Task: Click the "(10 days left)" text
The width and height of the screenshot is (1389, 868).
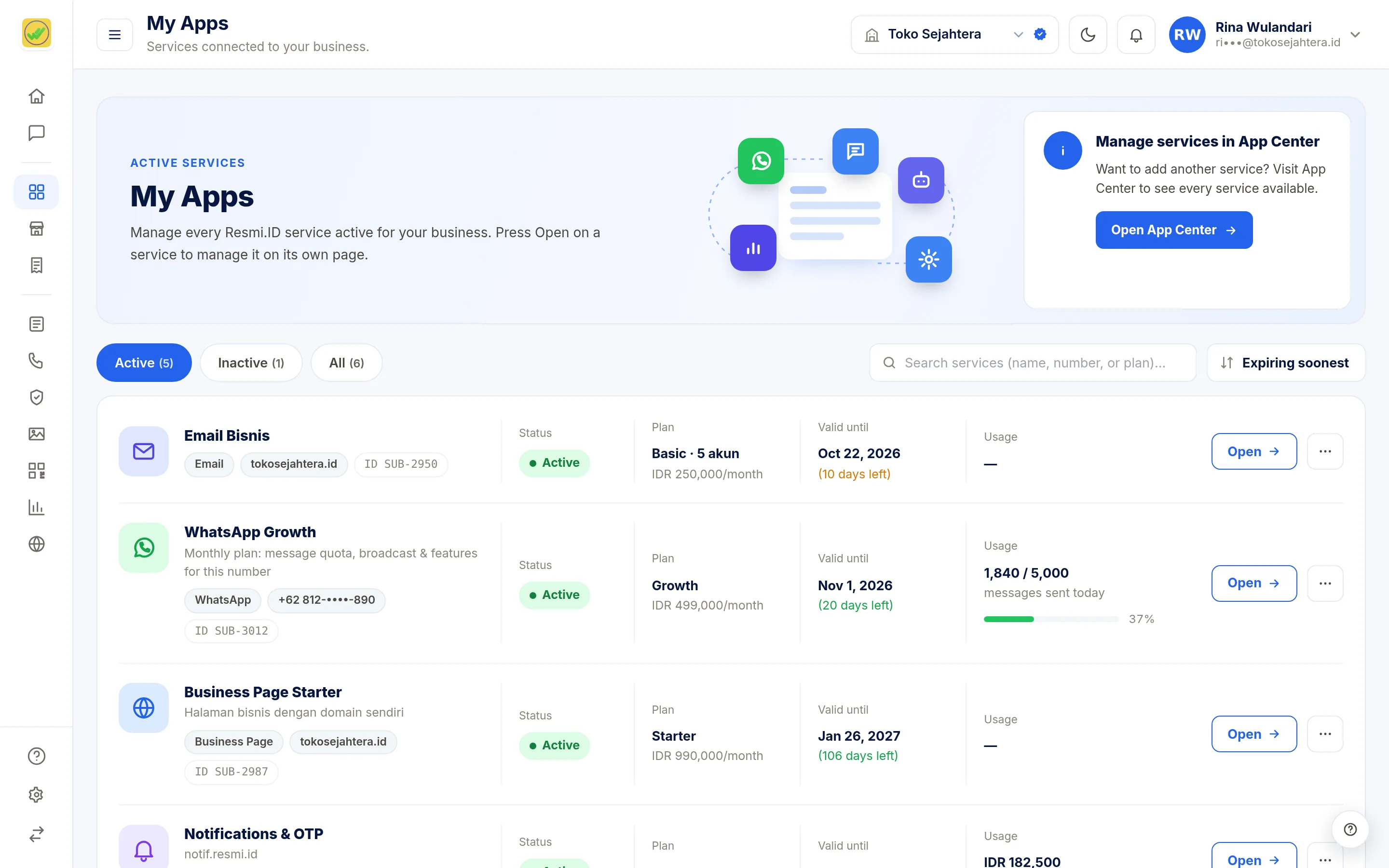Action: [x=854, y=474]
